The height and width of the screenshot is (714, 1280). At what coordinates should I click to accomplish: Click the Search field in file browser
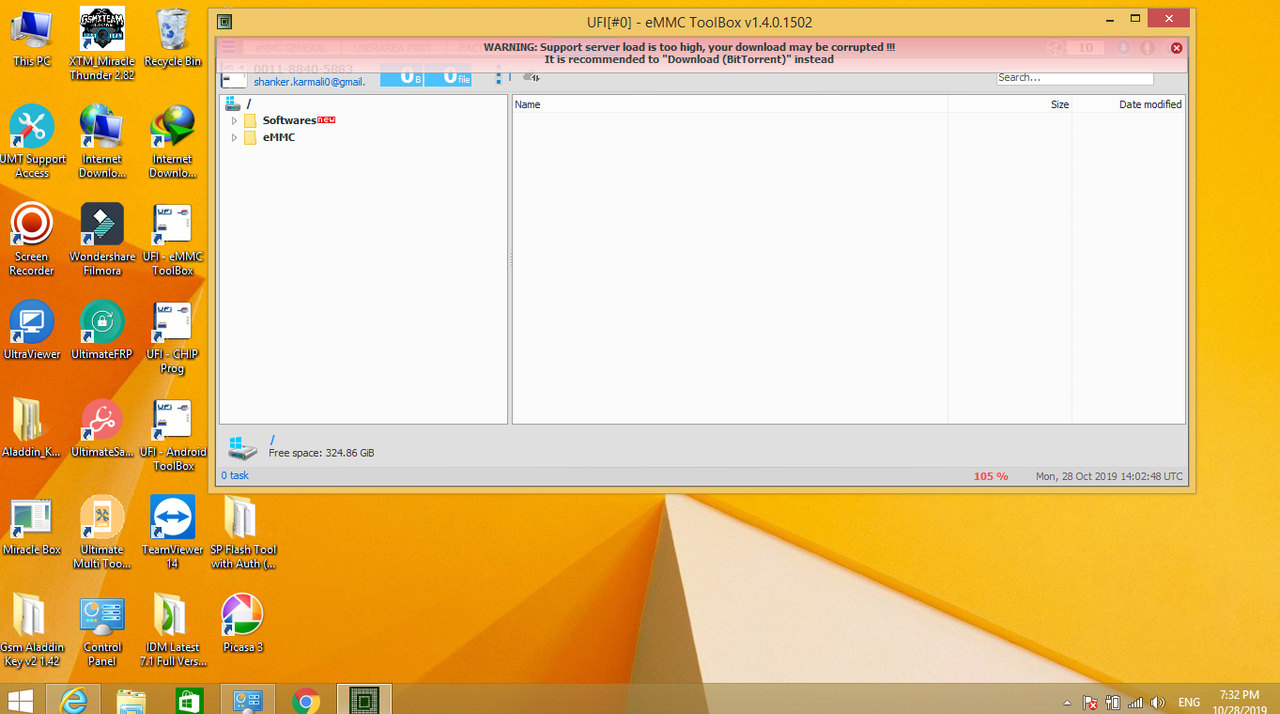click(1074, 77)
